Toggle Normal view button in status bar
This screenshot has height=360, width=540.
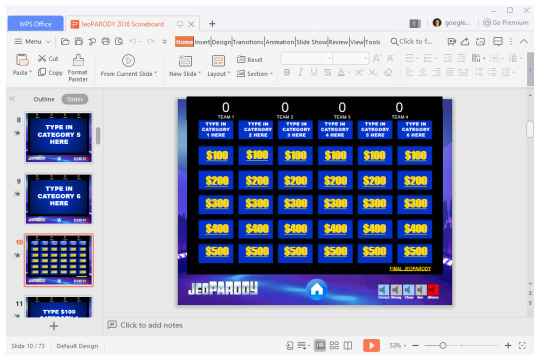320,345
